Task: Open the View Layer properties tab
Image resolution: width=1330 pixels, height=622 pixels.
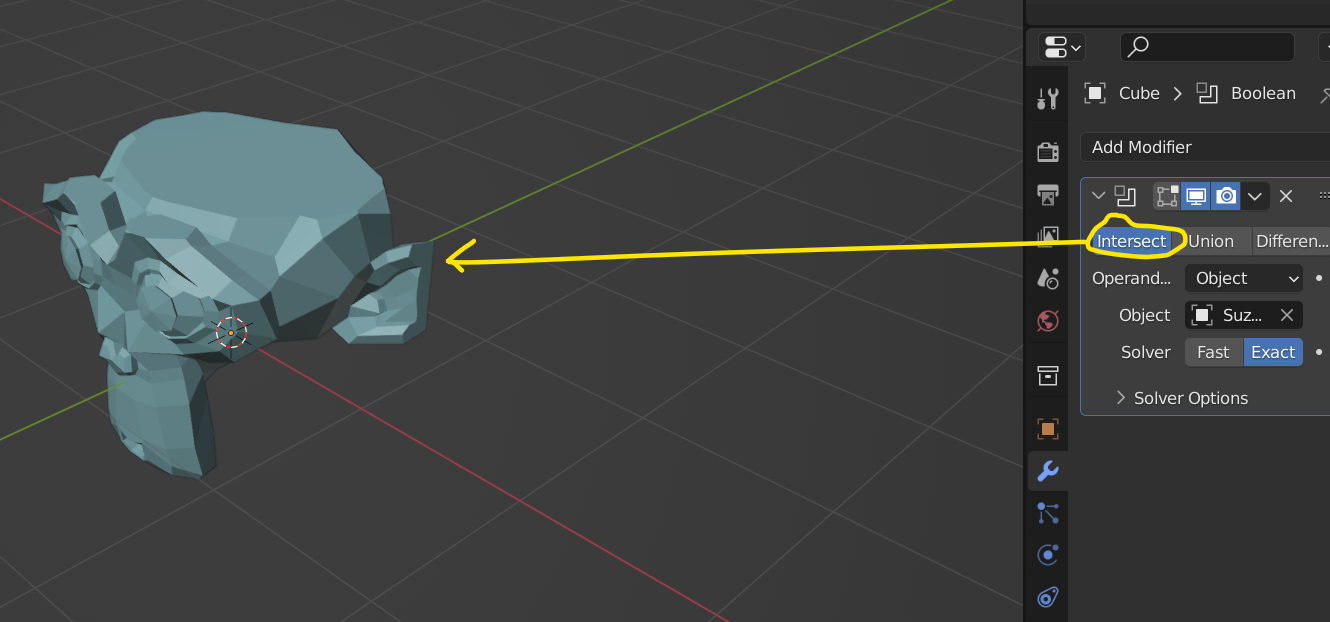Action: coord(1047,236)
